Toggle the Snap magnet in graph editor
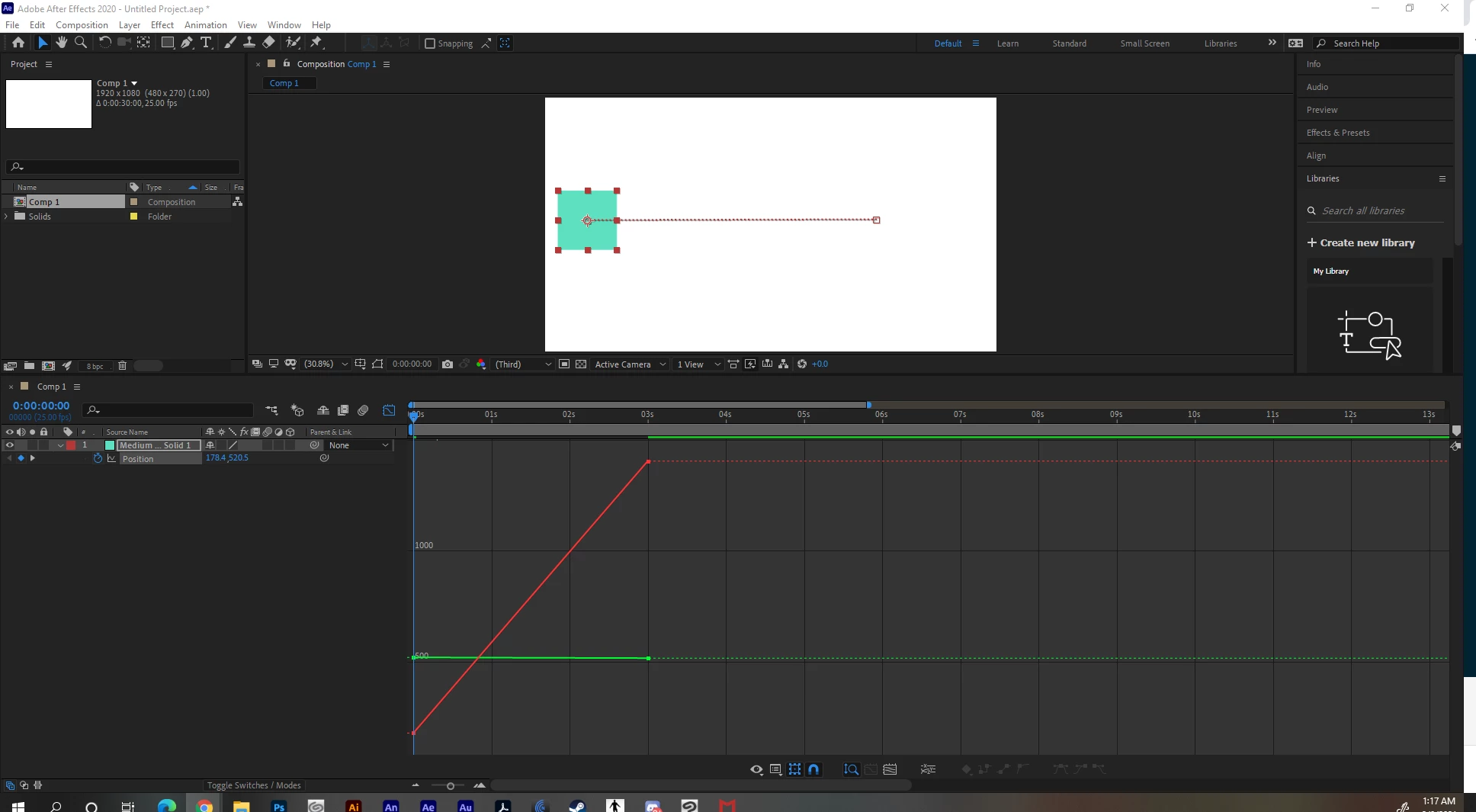 click(813, 769)
